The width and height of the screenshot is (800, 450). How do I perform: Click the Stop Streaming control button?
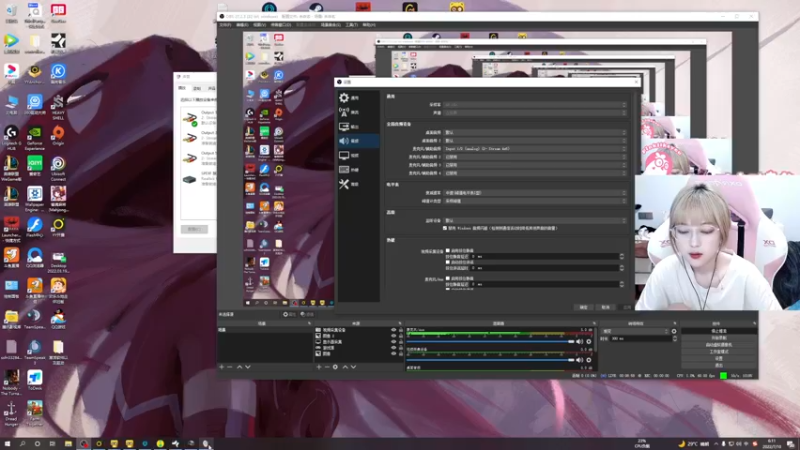click(719, 331)
